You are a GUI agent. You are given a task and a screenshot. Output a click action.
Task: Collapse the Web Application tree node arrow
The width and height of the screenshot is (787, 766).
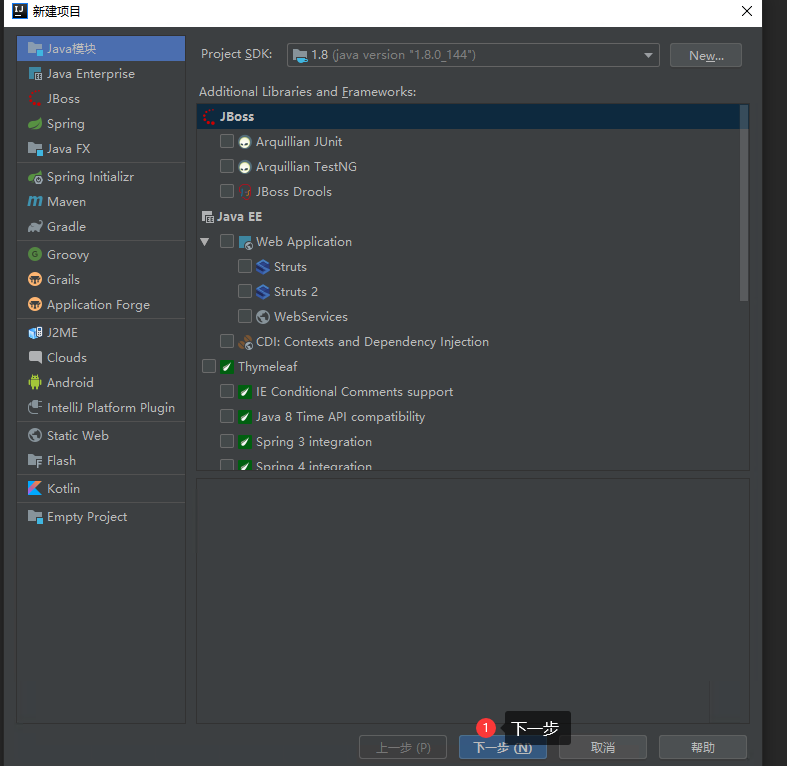tap(205, 242)
